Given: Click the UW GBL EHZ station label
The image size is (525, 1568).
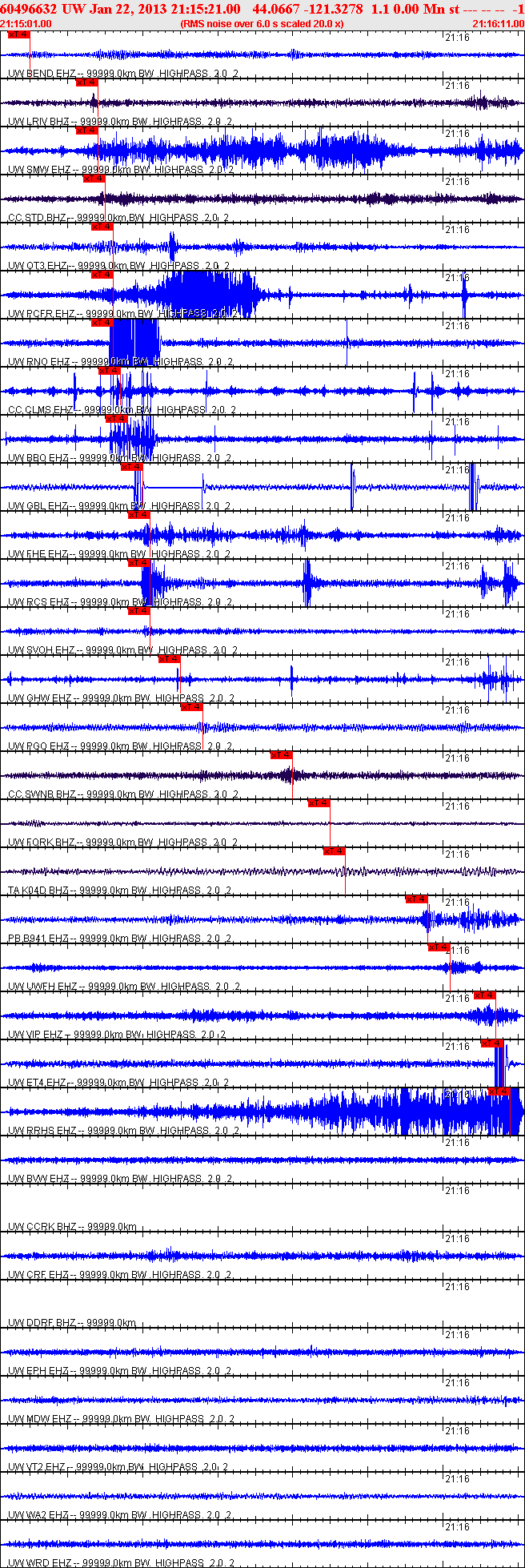Looking at the screenshot, I should (x=118, y=506).
